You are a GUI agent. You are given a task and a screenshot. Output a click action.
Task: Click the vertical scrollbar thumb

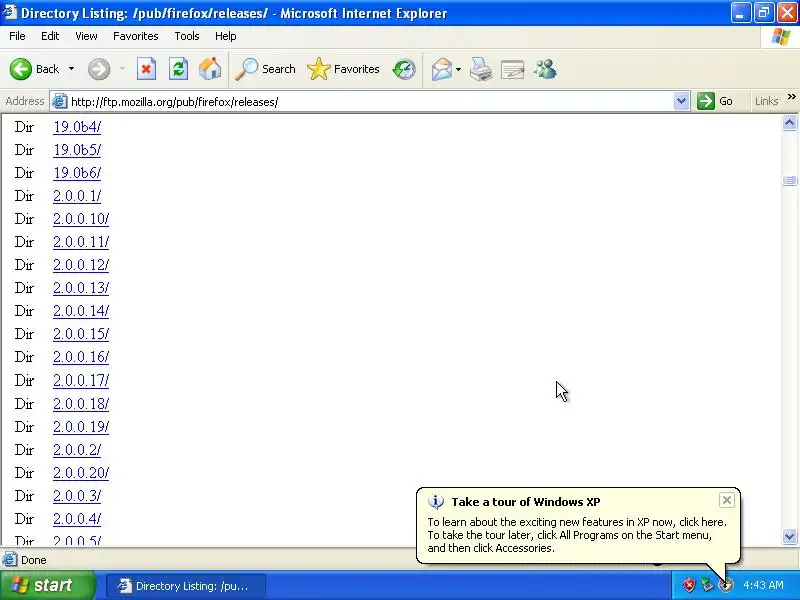789,180
